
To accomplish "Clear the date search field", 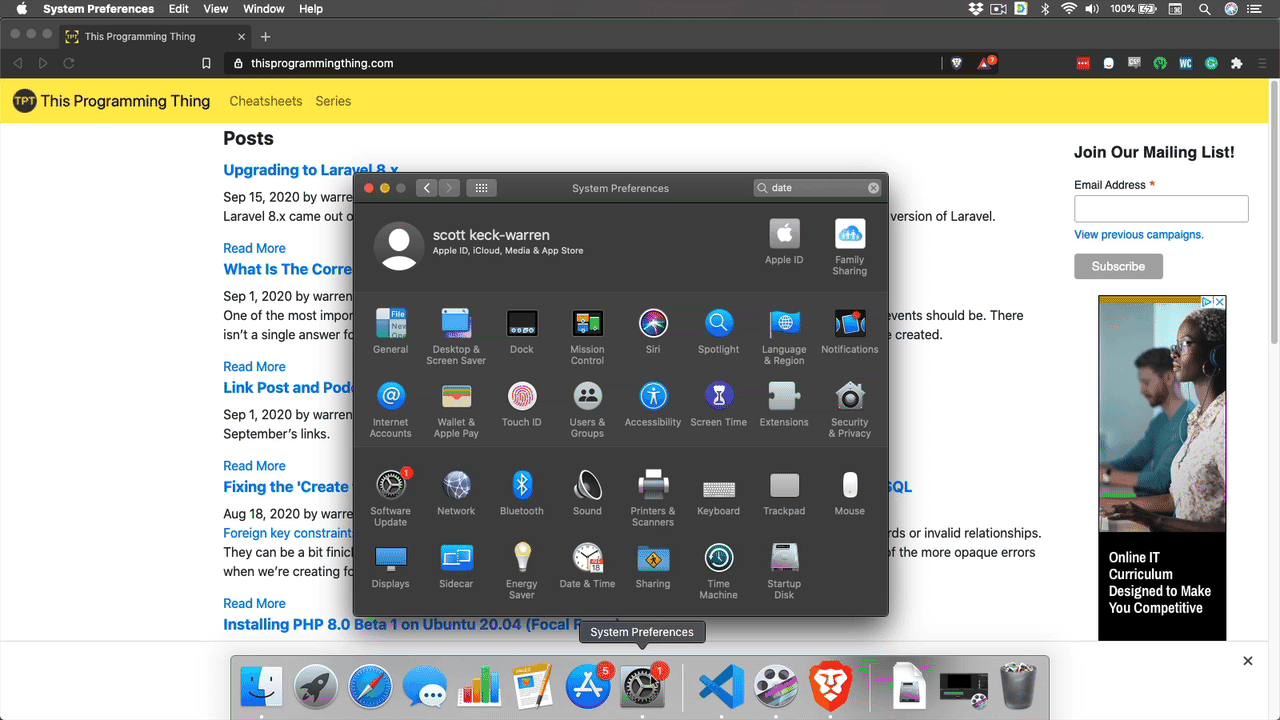I will coord(873,187).
